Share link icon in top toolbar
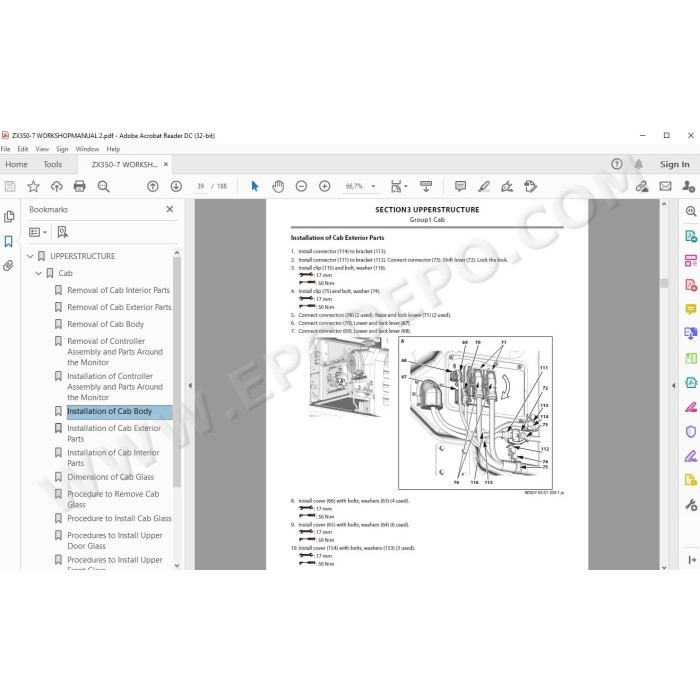Viewport: 700px width, 700px height. (x=642, y=186)
